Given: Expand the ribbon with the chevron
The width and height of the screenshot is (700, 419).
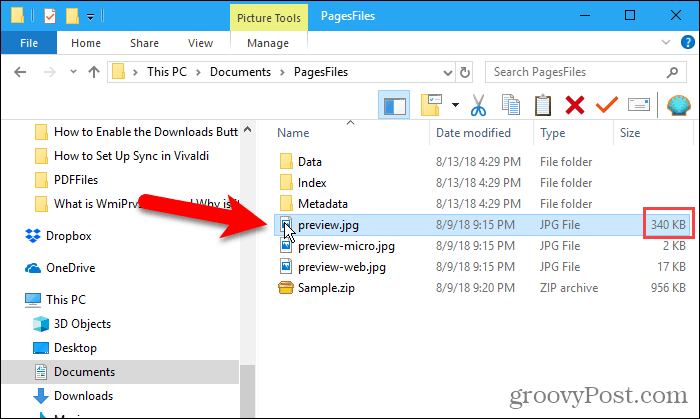Looking at the screenshot, I should pos(666,42).
